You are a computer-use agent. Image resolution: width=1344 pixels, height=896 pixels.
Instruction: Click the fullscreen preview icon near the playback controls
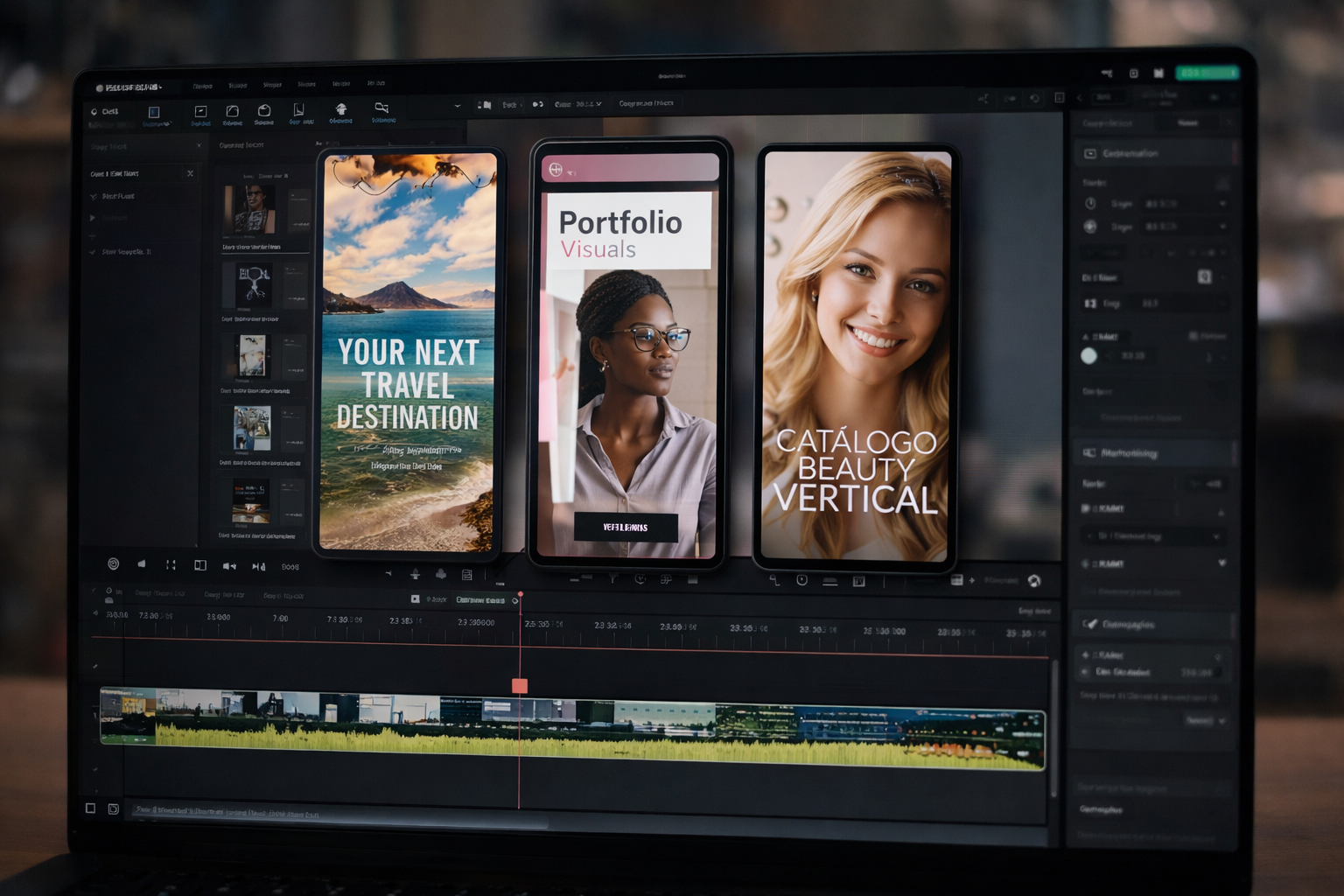[200, 566]
